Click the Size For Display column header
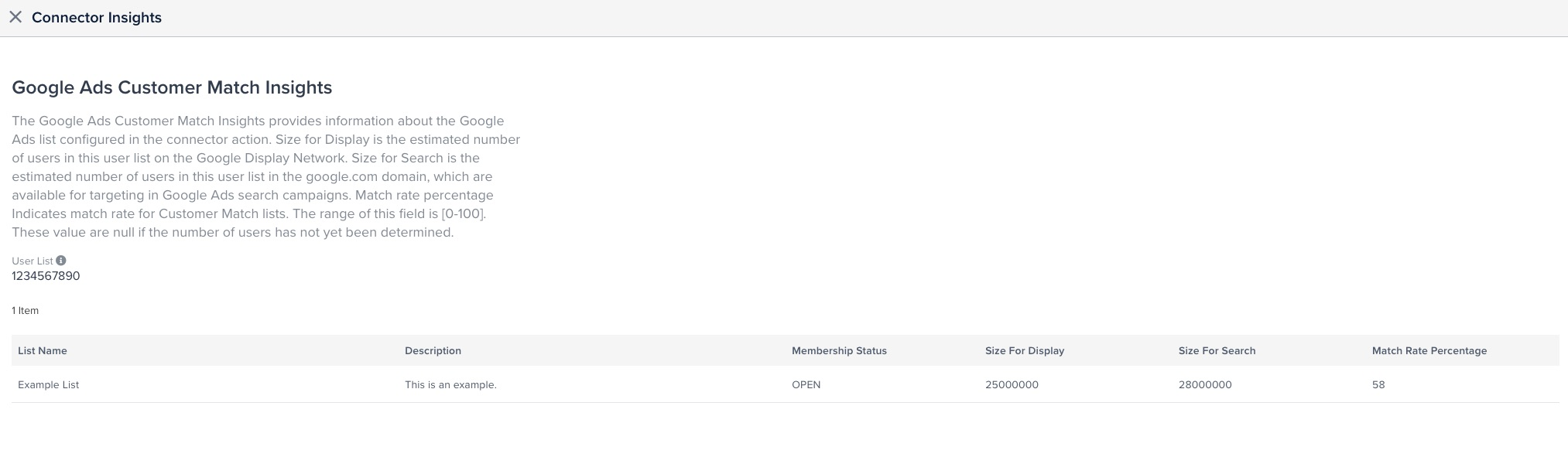Screen dimensions: 1568x464 1025,350
